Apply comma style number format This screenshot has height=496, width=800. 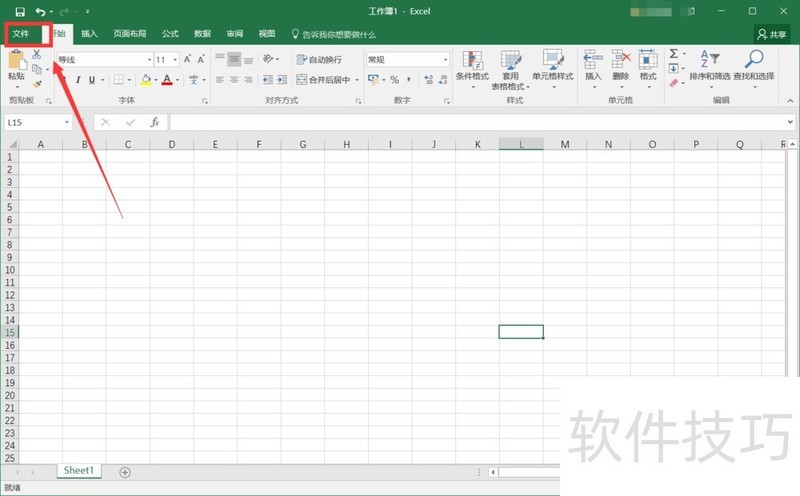[409, 80]
